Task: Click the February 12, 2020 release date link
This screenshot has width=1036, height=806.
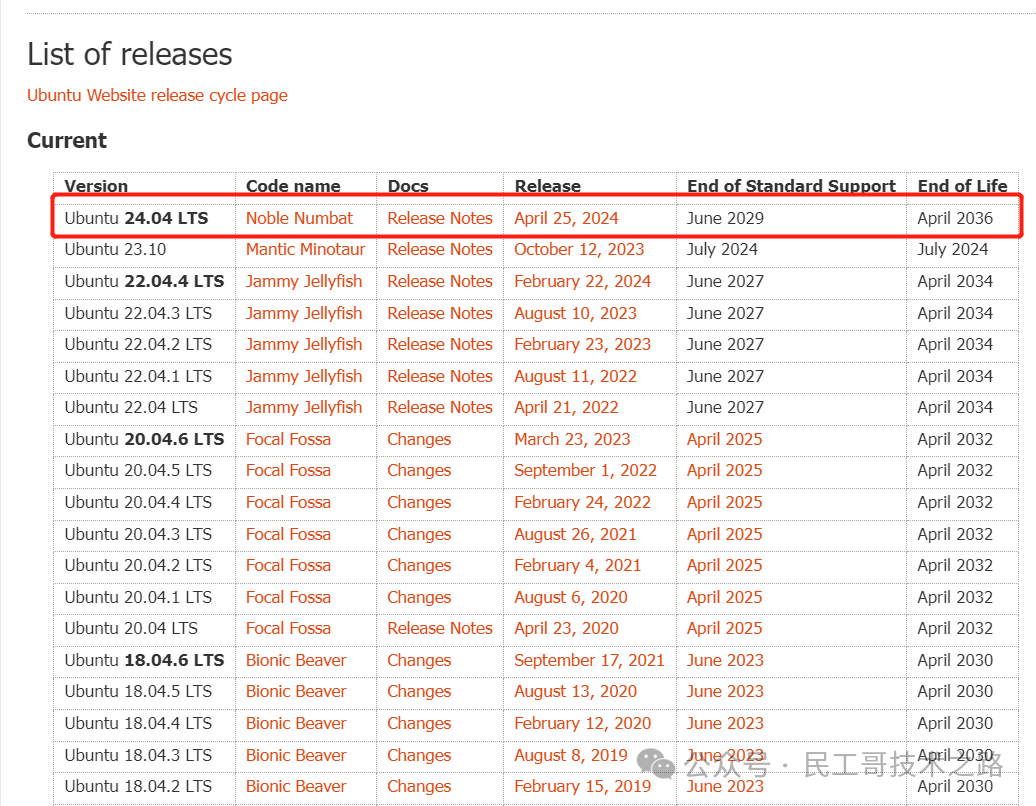Action: [x=582, y=723]
